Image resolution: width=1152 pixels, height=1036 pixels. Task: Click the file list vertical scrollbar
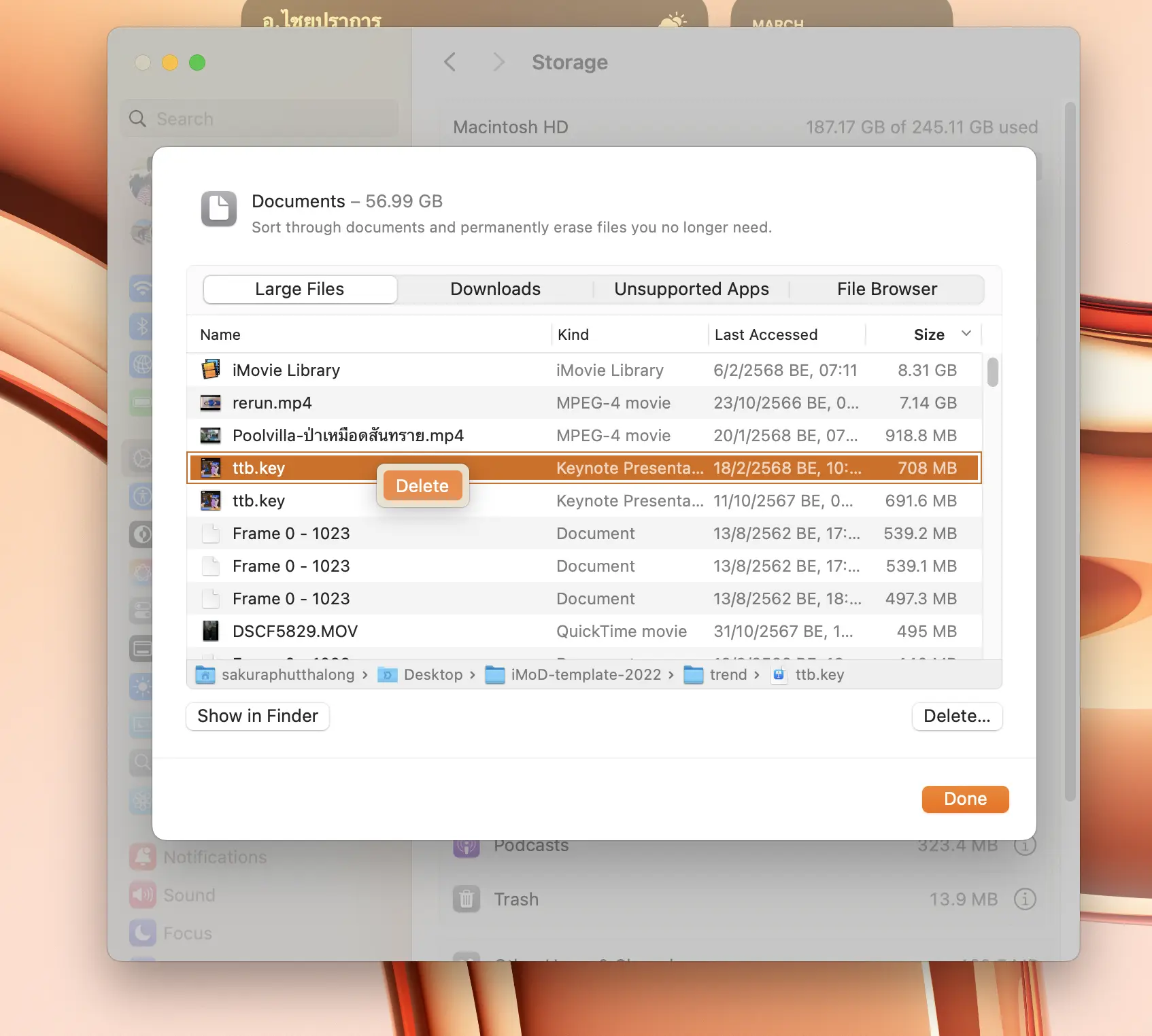pyautogui.click(x=992, y=373)
